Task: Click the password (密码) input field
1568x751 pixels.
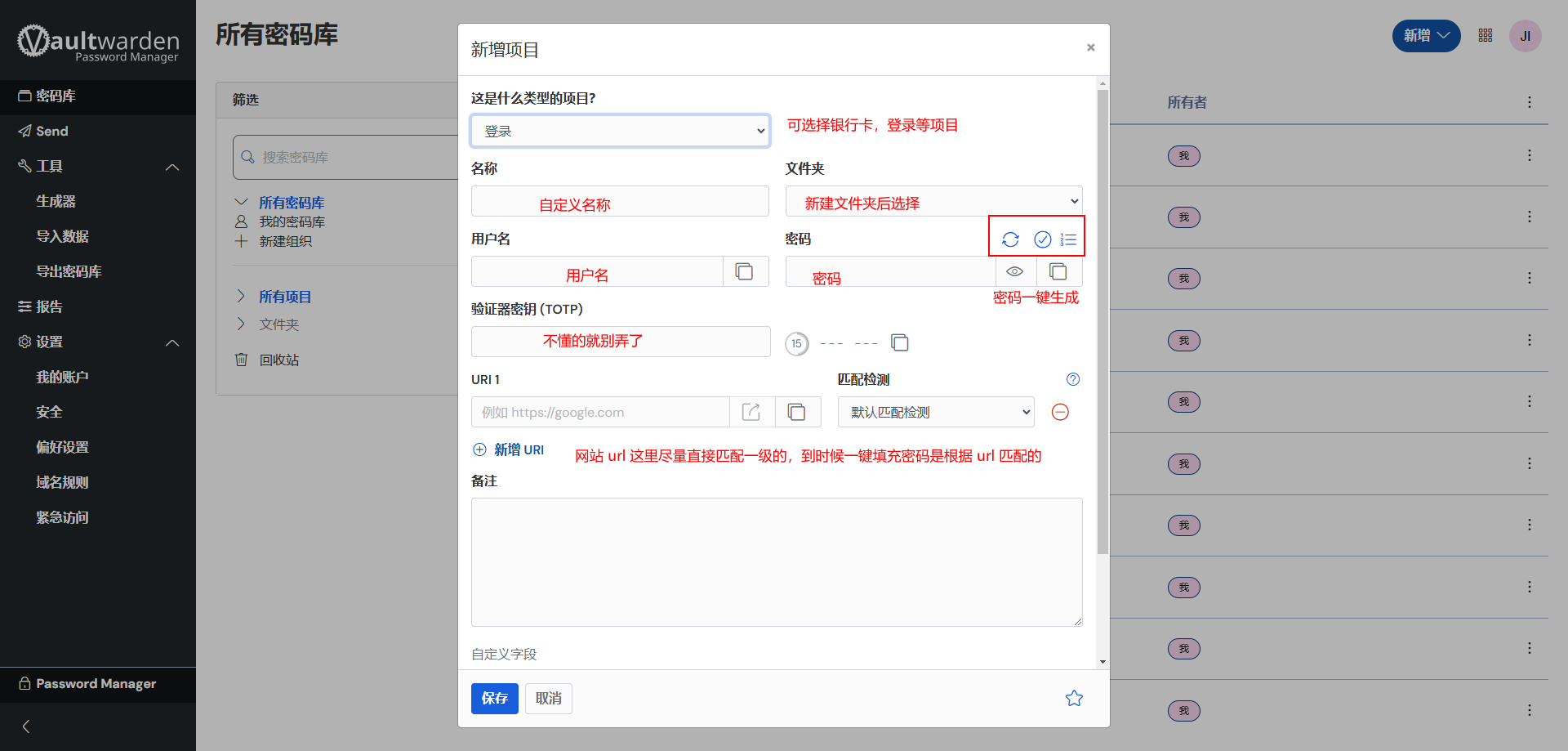Action: pyautogui.click(x=890, y=271)
